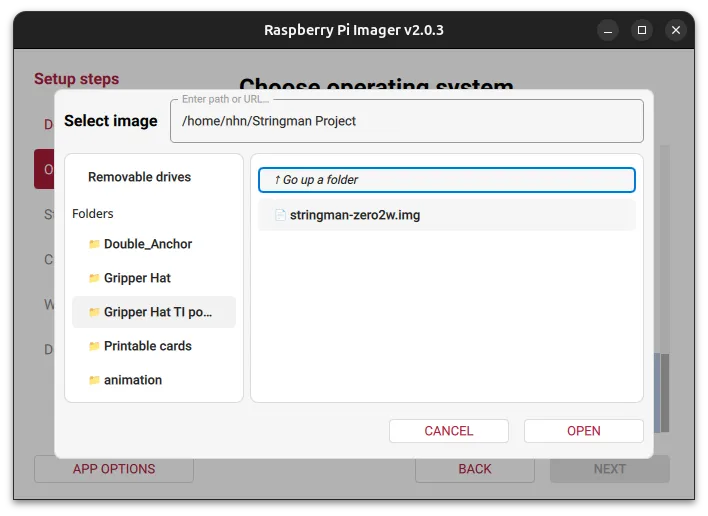Maximize the Raspberry Pi Imager window
The height and width of the screenshot is (516, 708).
pyautogui.click(x=642, y=30)
